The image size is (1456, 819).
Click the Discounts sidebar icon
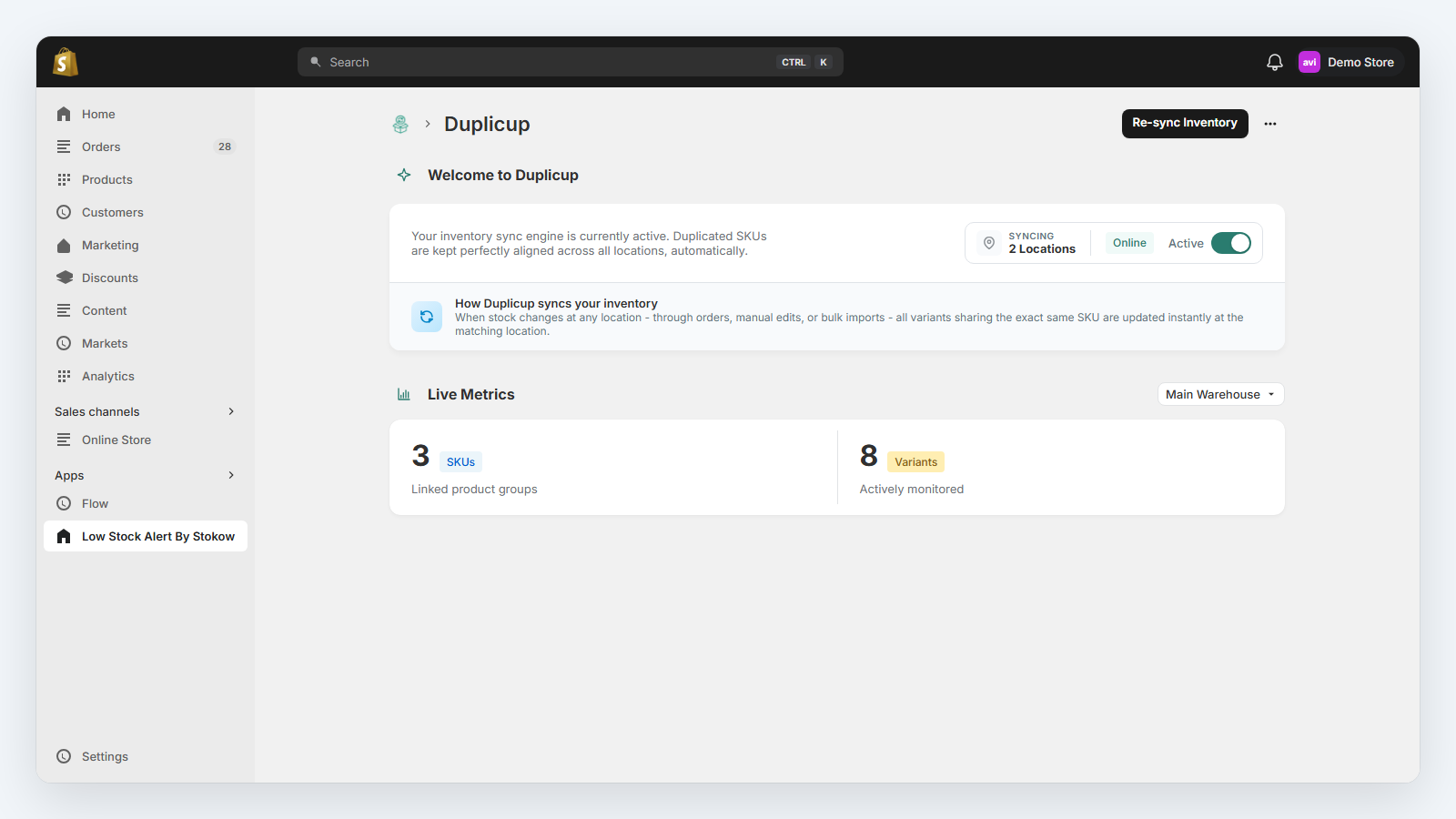tap(64, 278)
